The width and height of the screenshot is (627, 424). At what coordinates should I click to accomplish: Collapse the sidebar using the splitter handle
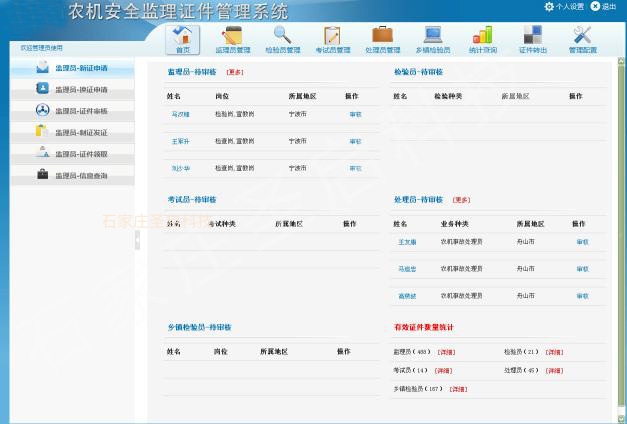click(x=138, y=240)
